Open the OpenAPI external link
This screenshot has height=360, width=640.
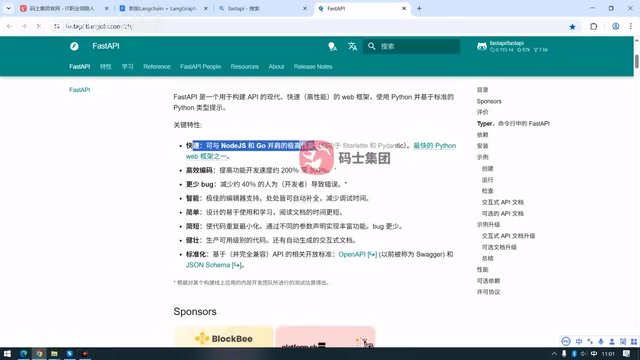pyautogui.click(x=358, y=254)
